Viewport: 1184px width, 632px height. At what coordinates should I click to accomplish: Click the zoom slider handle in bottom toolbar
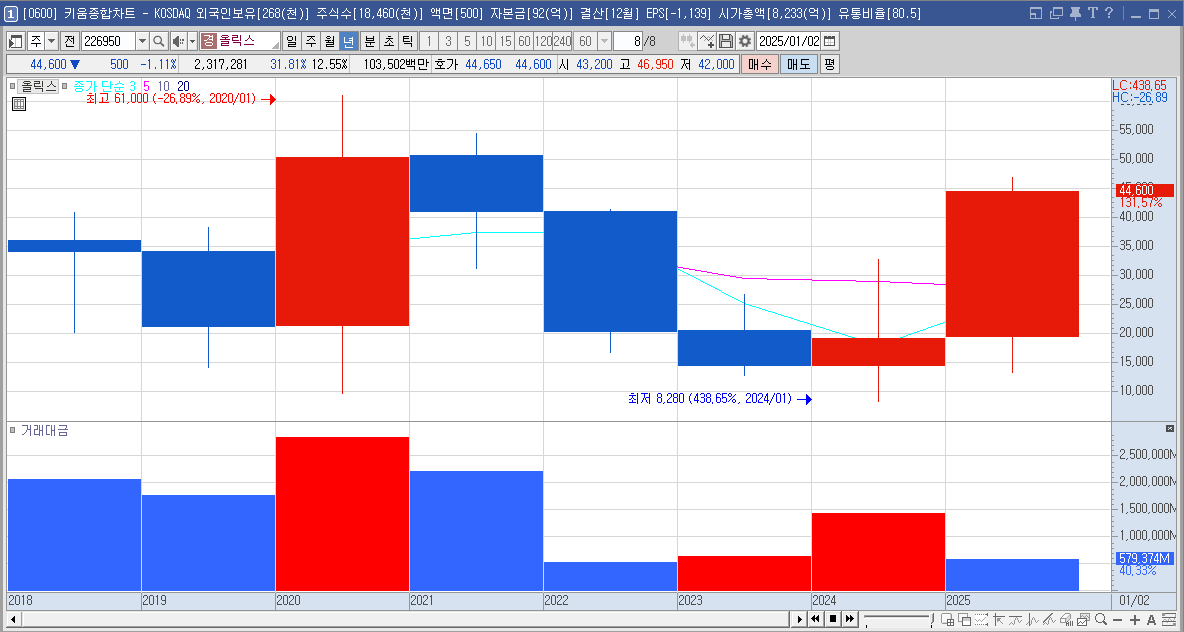click(x=932, y=619)
